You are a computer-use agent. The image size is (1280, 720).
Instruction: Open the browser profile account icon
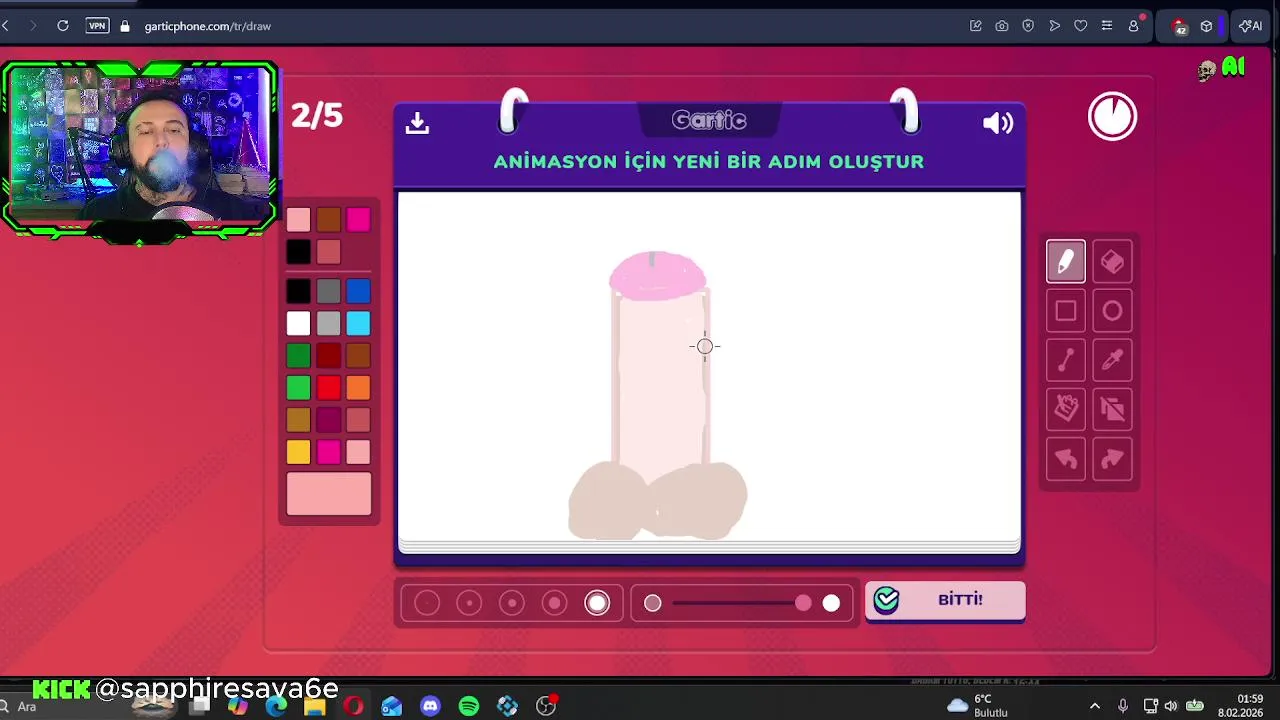[1134, 26]
